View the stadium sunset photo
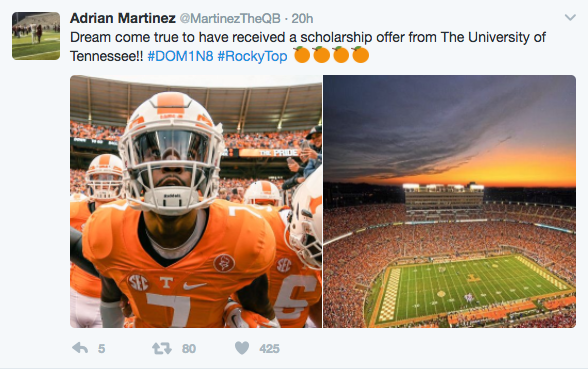The height and width of the screenshot is (369, 588). point(450,201)
